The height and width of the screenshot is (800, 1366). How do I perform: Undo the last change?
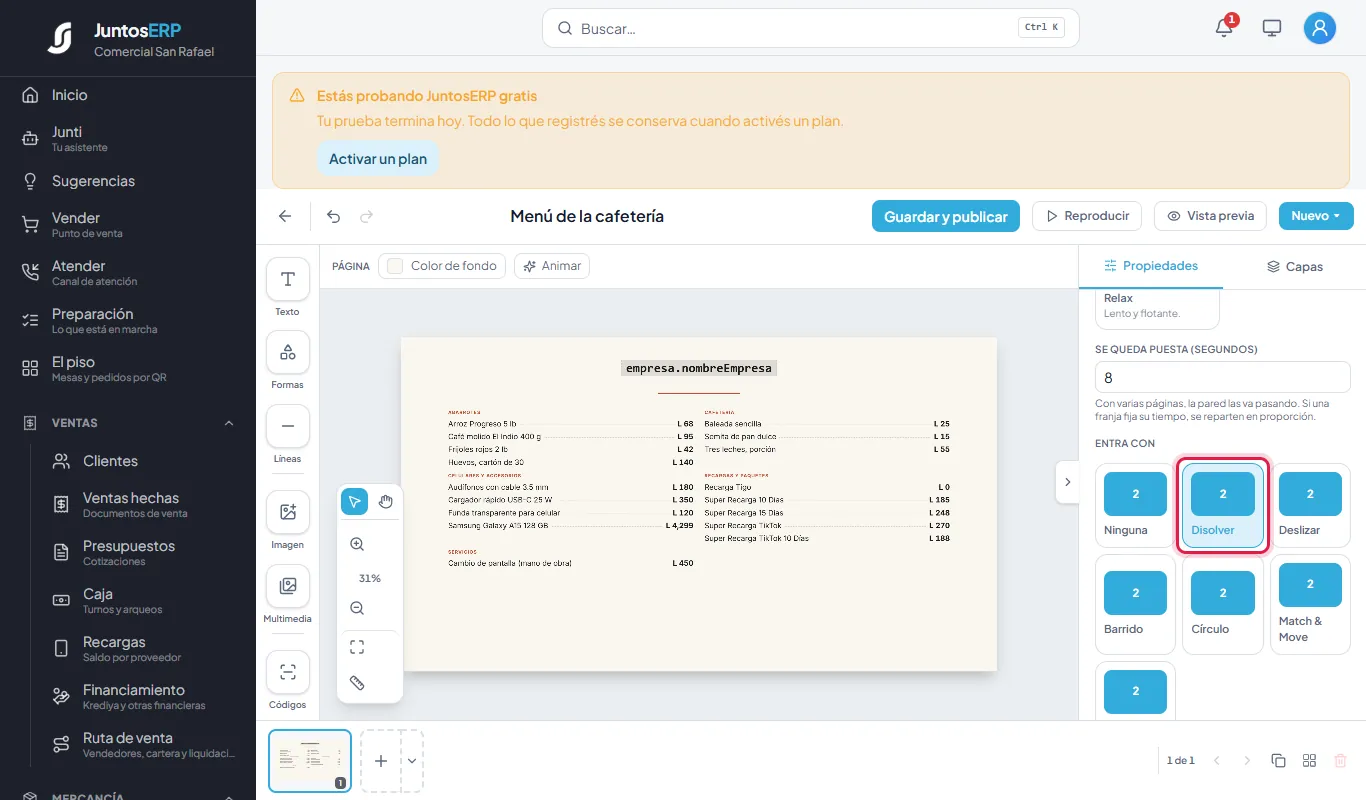click(x=334, y=216)
